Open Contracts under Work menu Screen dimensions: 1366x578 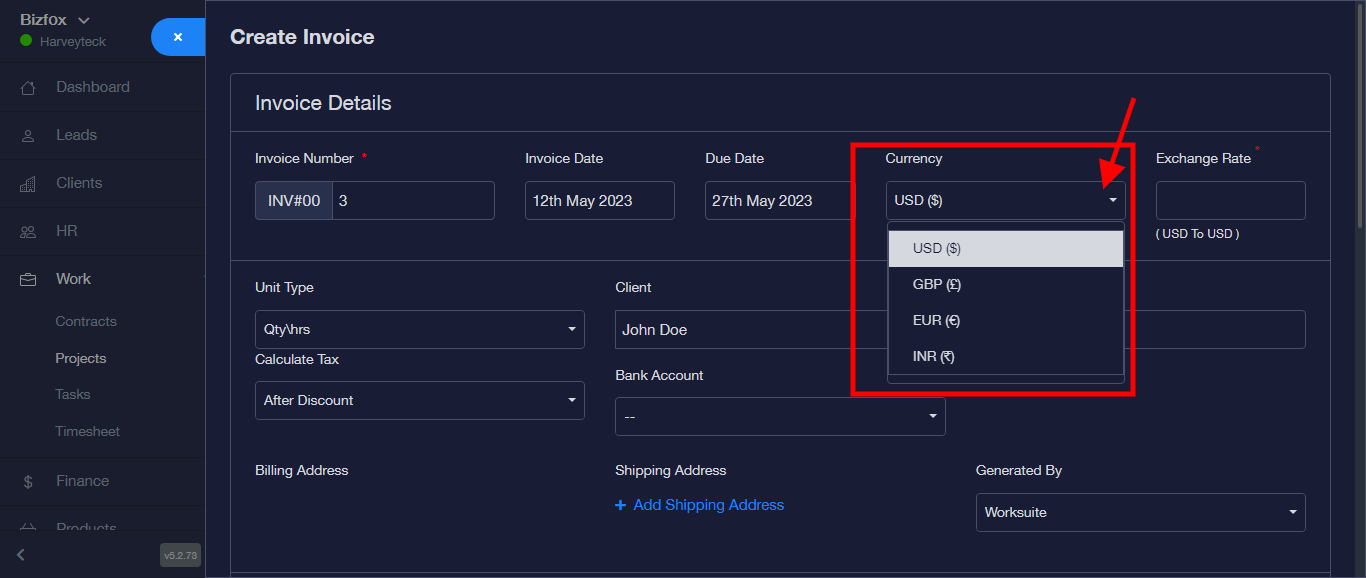[x=86, y=322]
